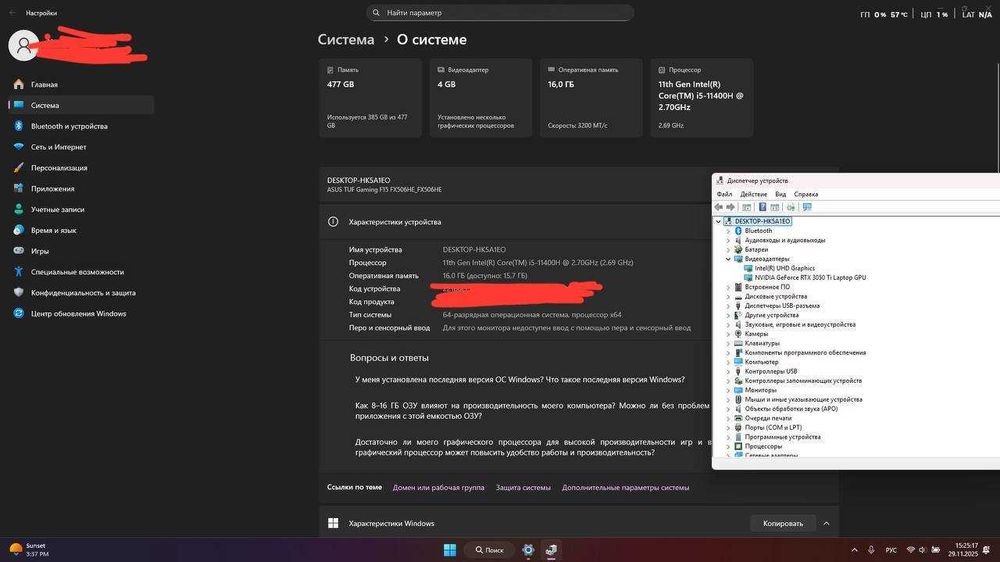Click the Центр обновления Windows icon
This screenshot has height=562, width=1000.
coord(18,313)
